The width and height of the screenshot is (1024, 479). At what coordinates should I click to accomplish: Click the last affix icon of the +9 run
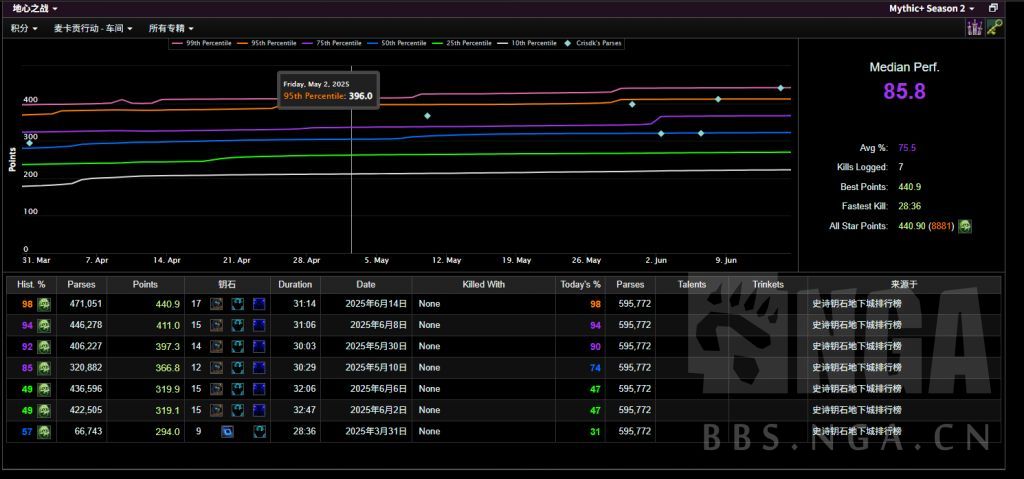point(259,431)
